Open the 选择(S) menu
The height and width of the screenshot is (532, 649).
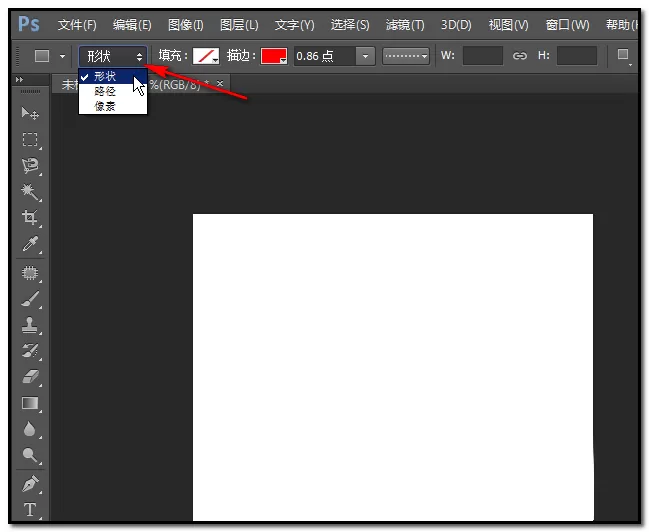click(350, 25)
